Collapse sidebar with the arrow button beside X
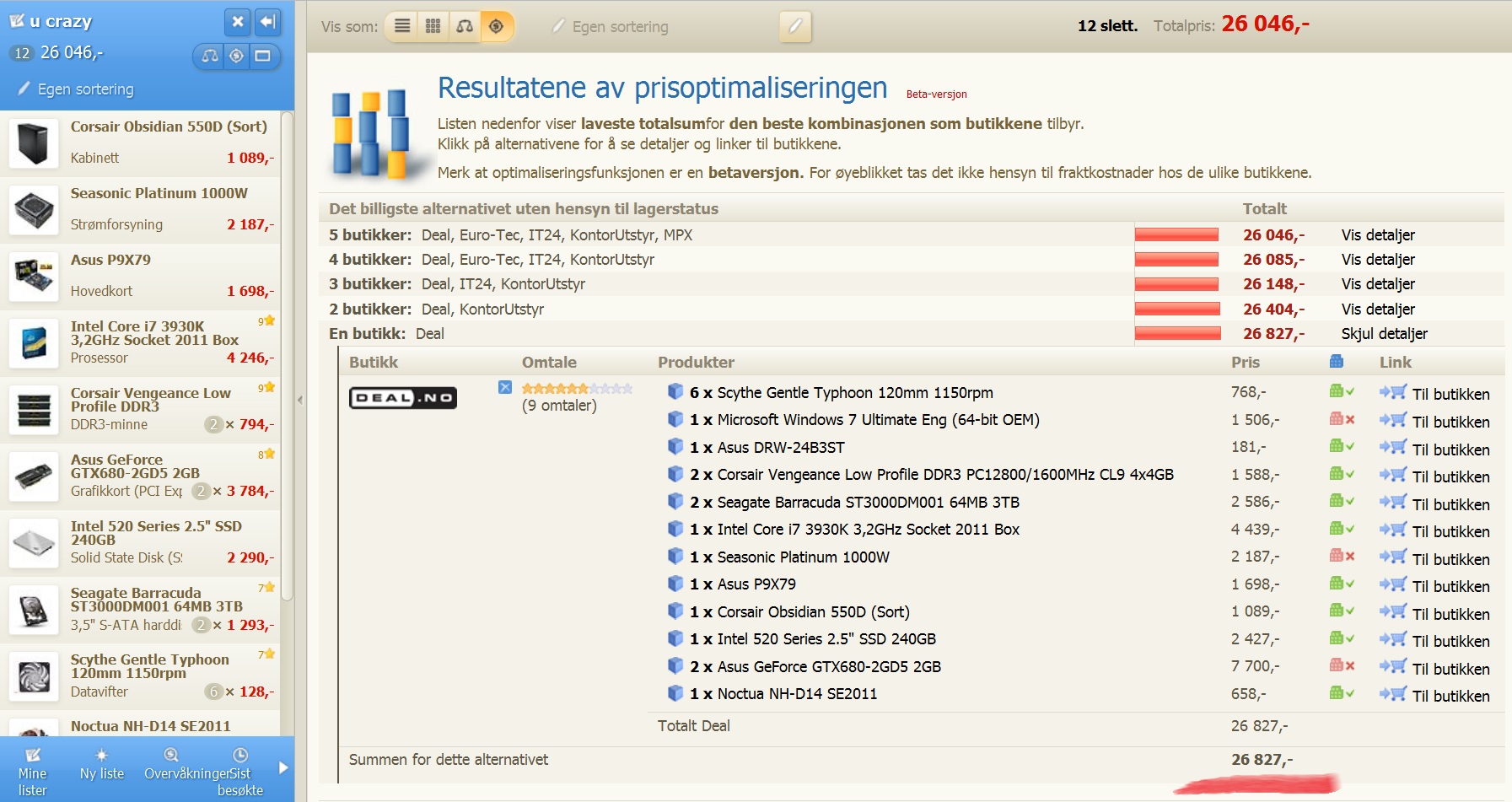 tap(268, 22)
